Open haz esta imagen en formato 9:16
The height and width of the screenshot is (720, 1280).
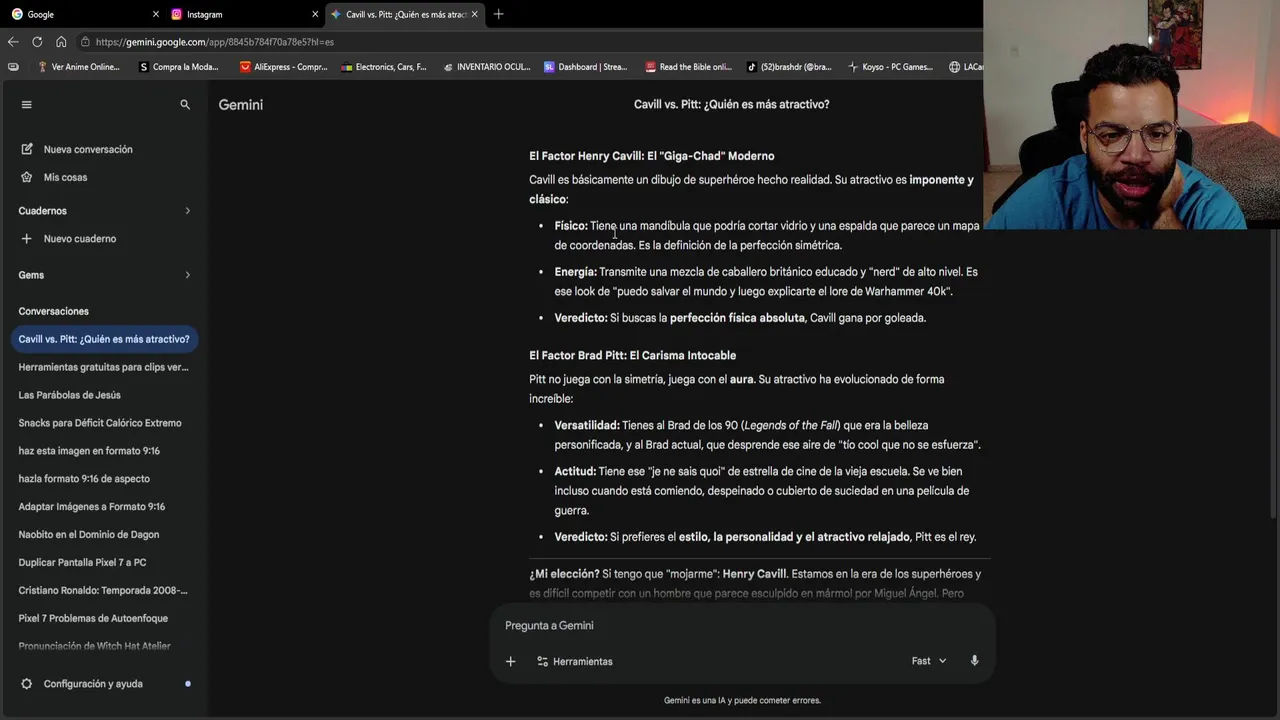point(104,451)
